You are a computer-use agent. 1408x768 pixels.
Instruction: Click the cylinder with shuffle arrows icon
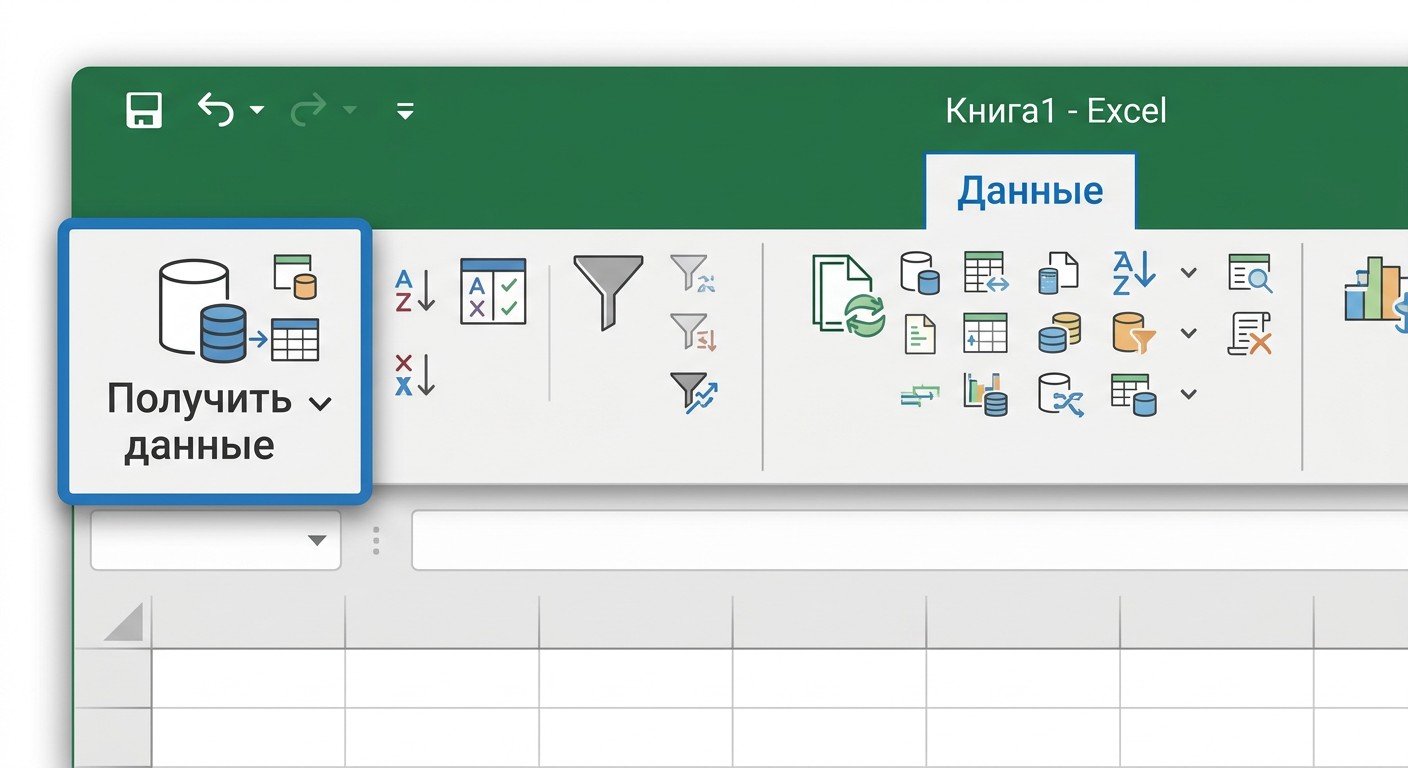(x=1060, y=394)
